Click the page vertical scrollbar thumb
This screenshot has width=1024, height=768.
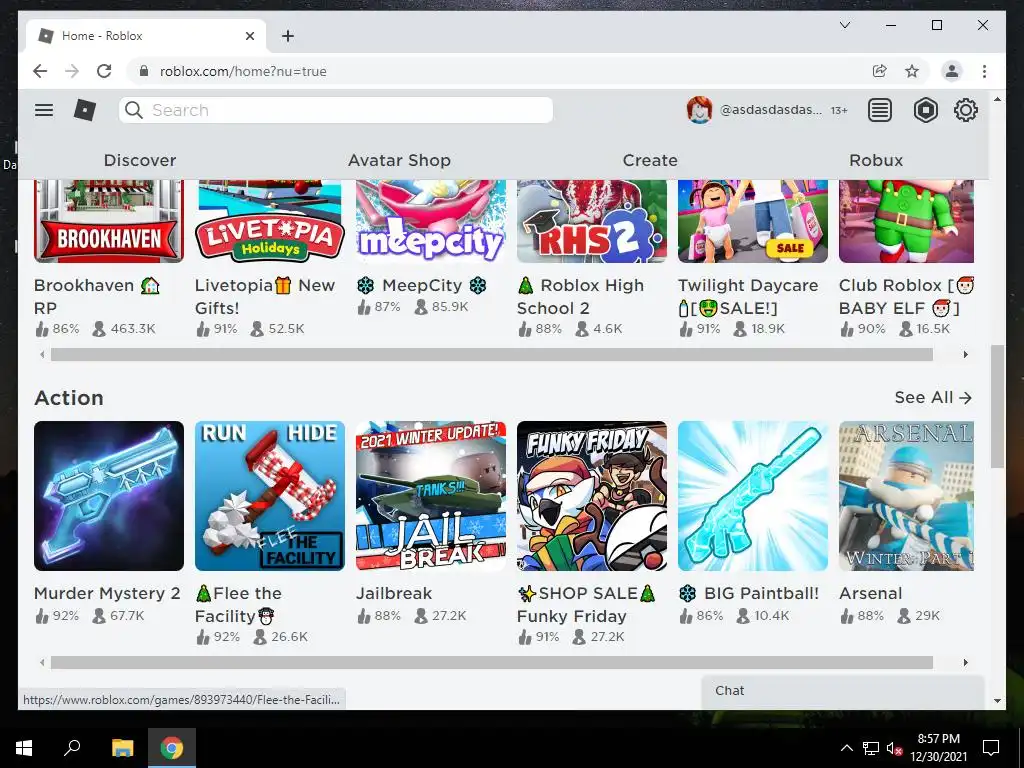(997, 406)
